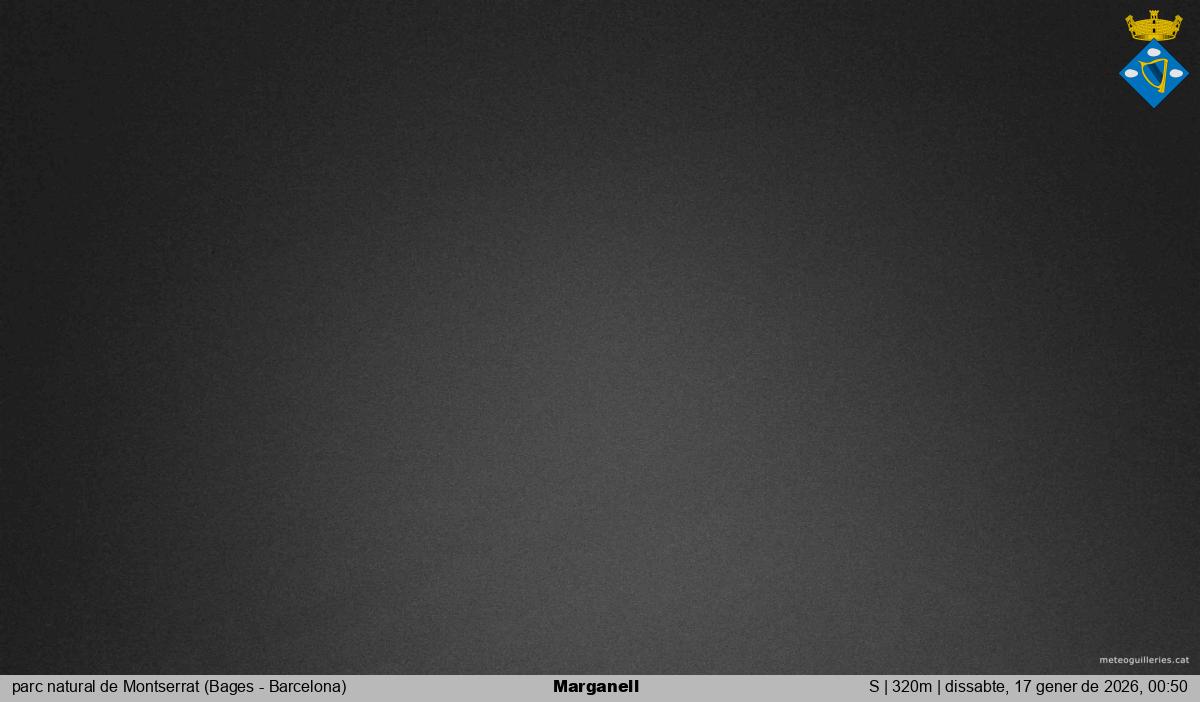The height and width of the screenshot is (702, 1200).
Task: Click the centre of the dark webcam image
Action: 600,337
